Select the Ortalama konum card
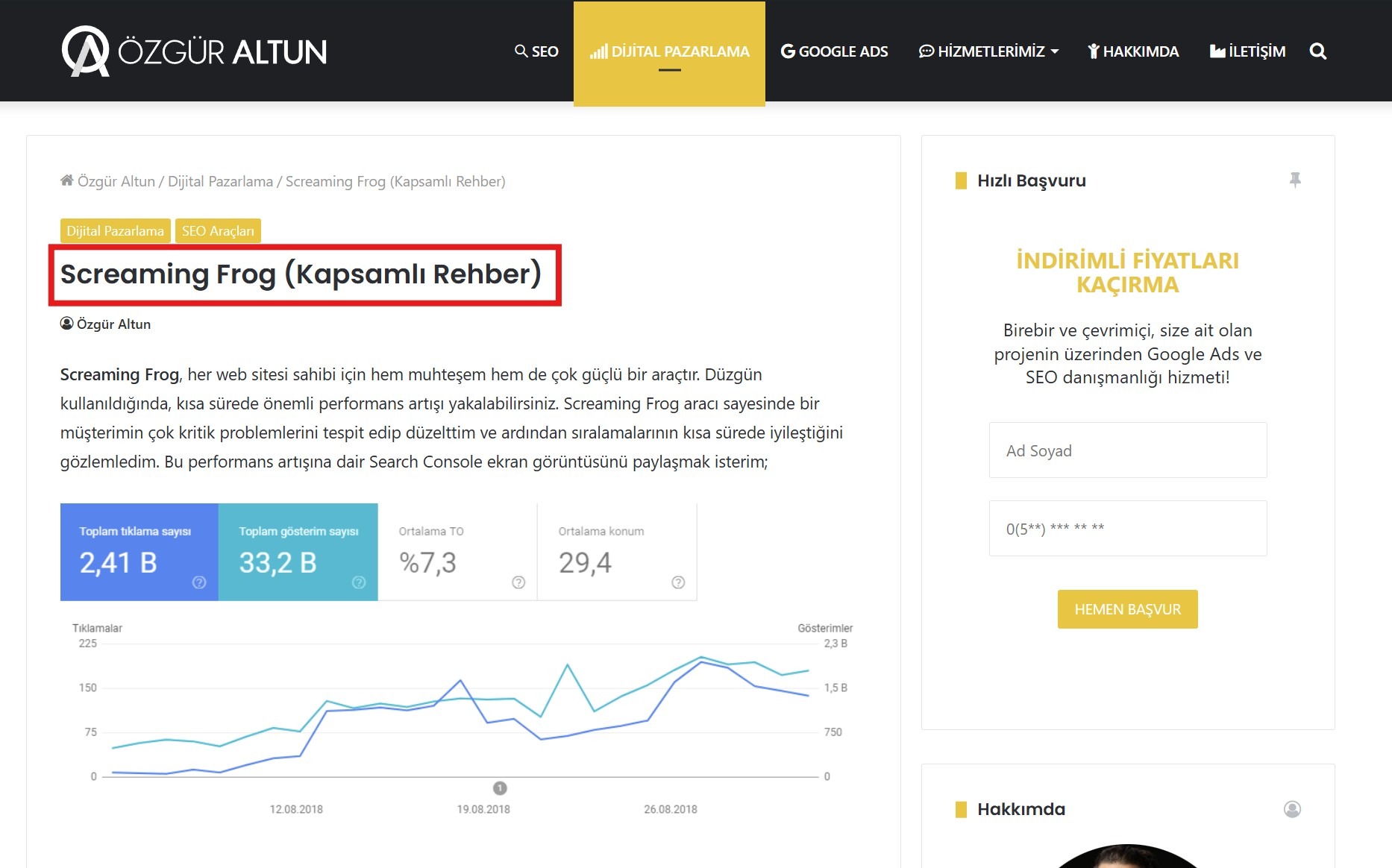Image resolution: width=1392 pixels, height=868 pixels. [x=617, y=552]
